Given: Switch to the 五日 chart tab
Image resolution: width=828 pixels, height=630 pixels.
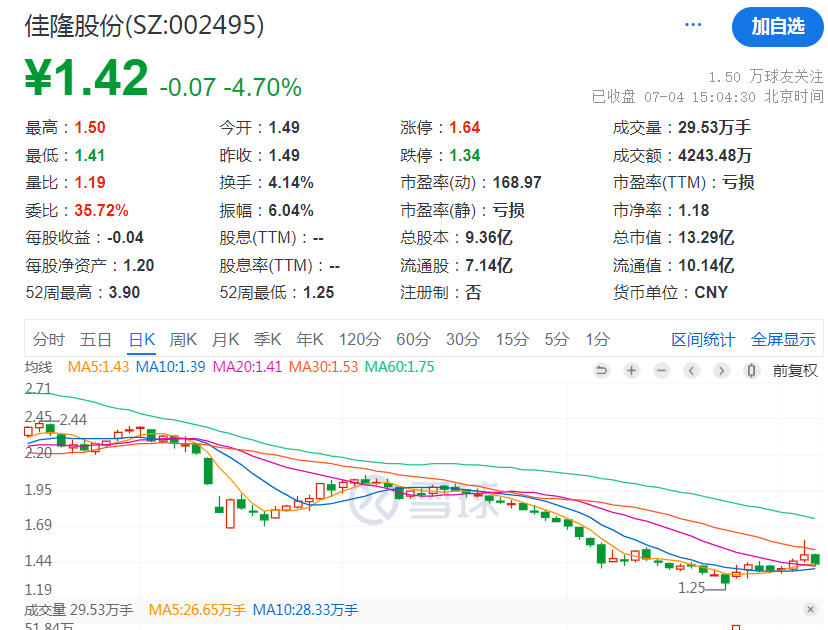Looking at the screenshot, I should tap(96, 339).
